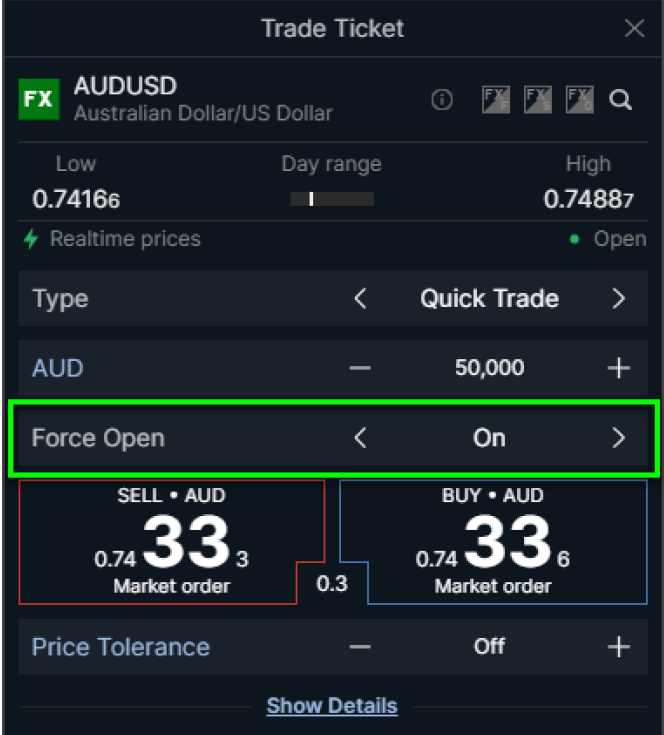Click the Force Open On value

(489, 438)
